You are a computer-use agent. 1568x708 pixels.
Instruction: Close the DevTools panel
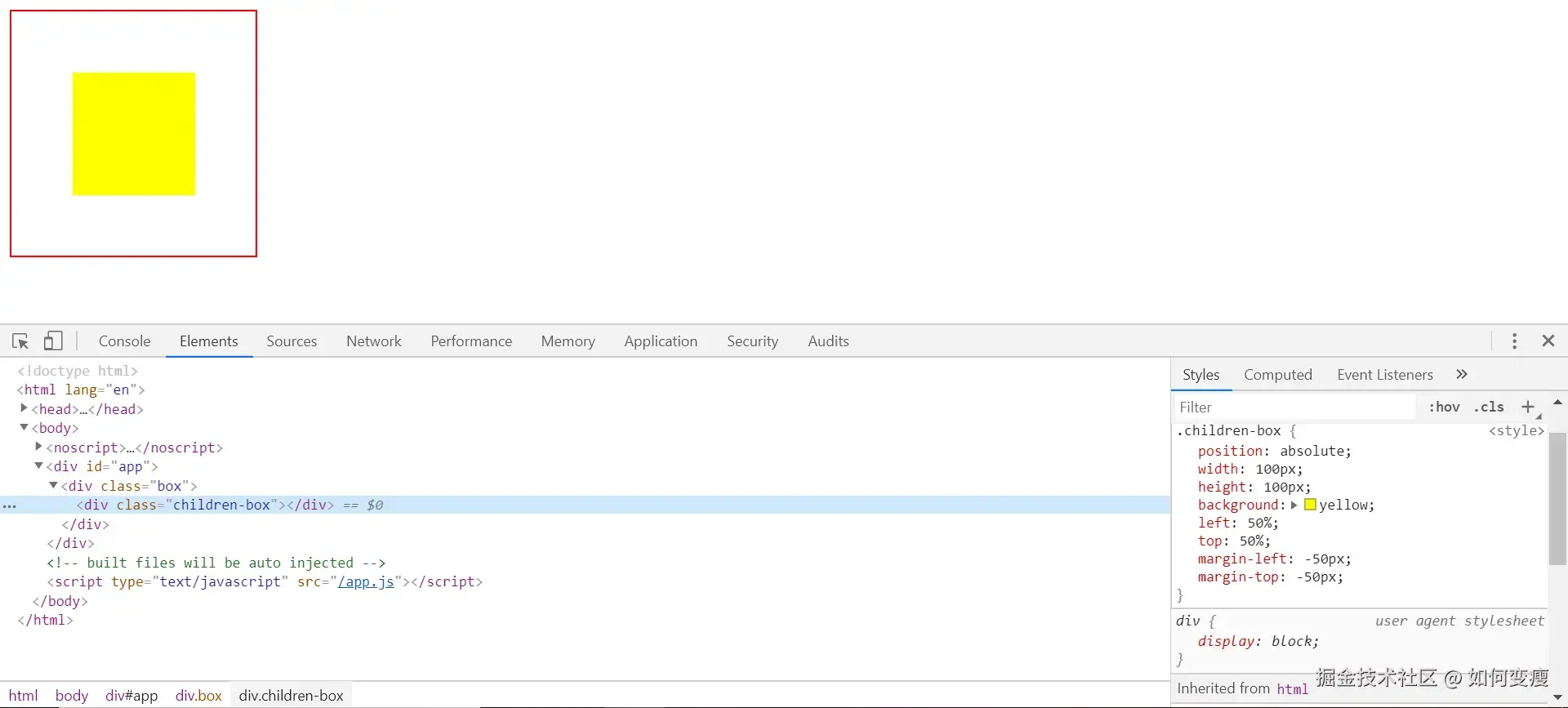(x=1548, y=341)
